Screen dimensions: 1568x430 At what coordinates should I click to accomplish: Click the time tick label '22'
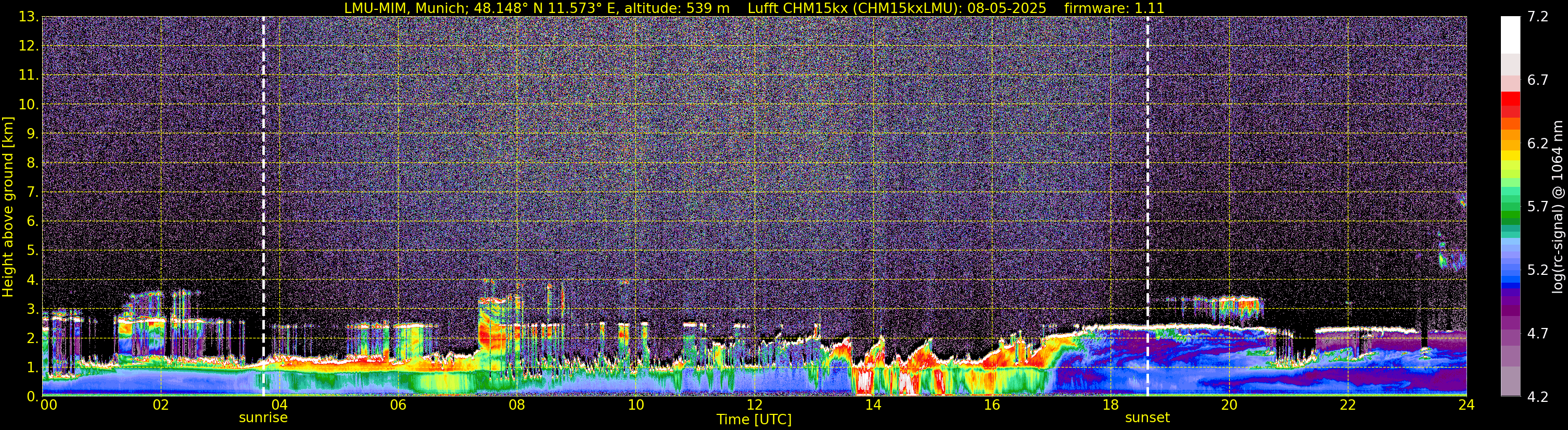coord(1348,405)
